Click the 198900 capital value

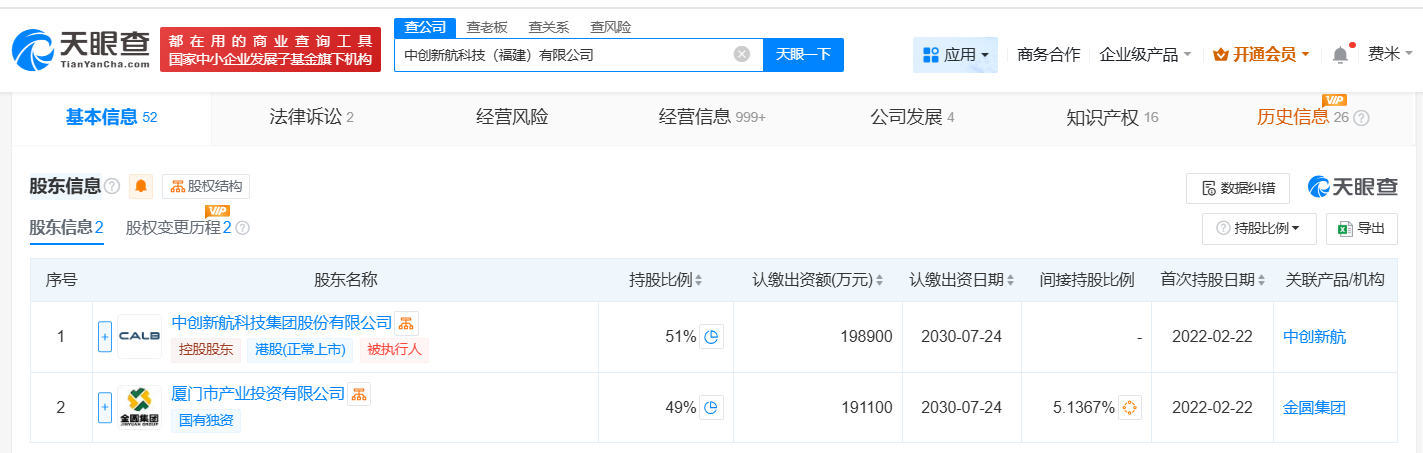coord(866,337)
